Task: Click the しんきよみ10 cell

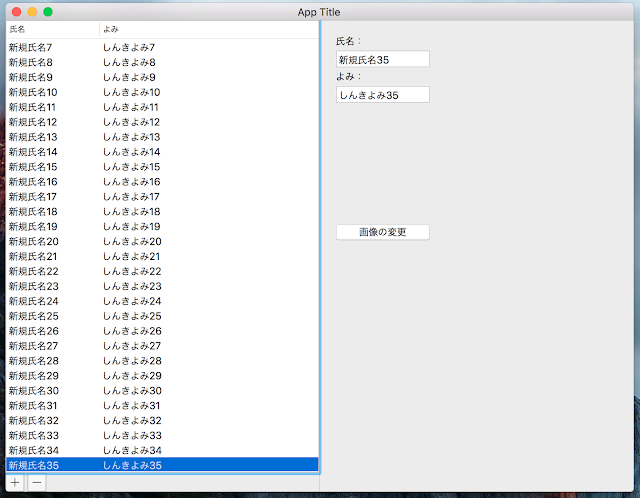Action: [x=131, y=92]
